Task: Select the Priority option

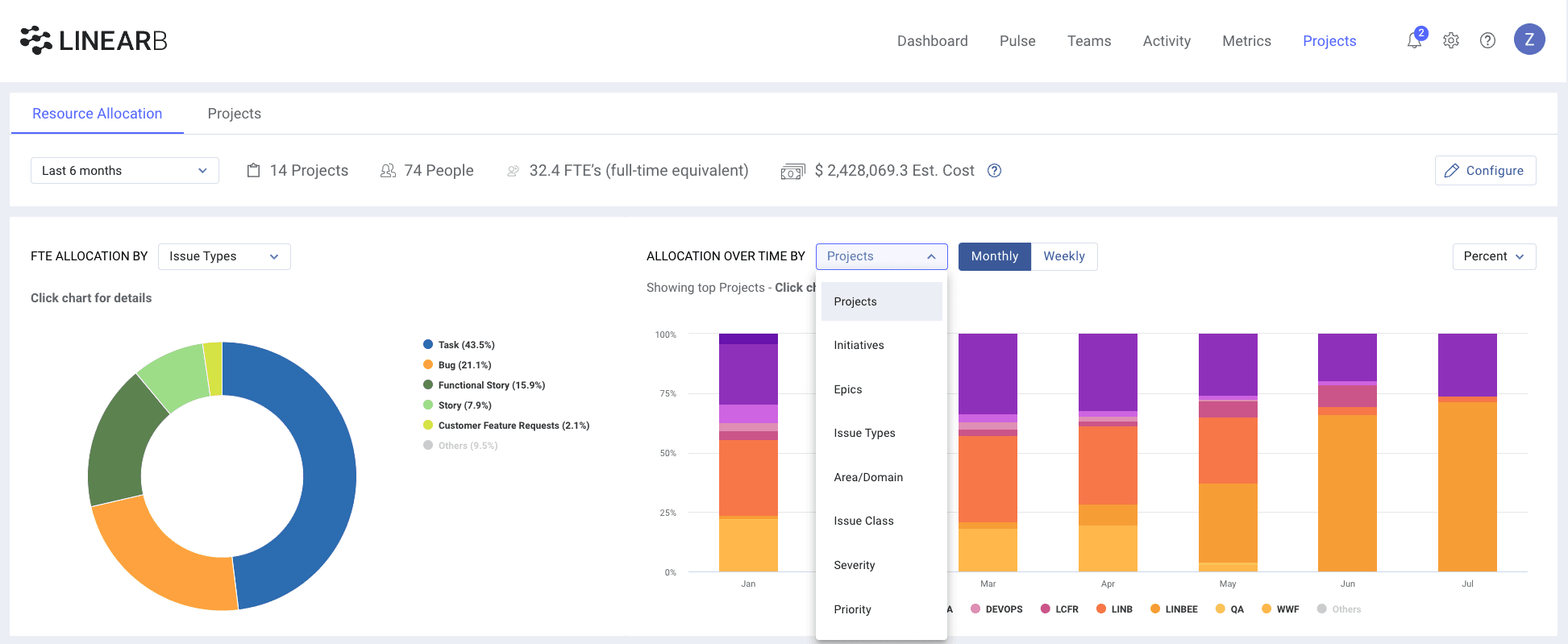Action: (x=881, y=609)
